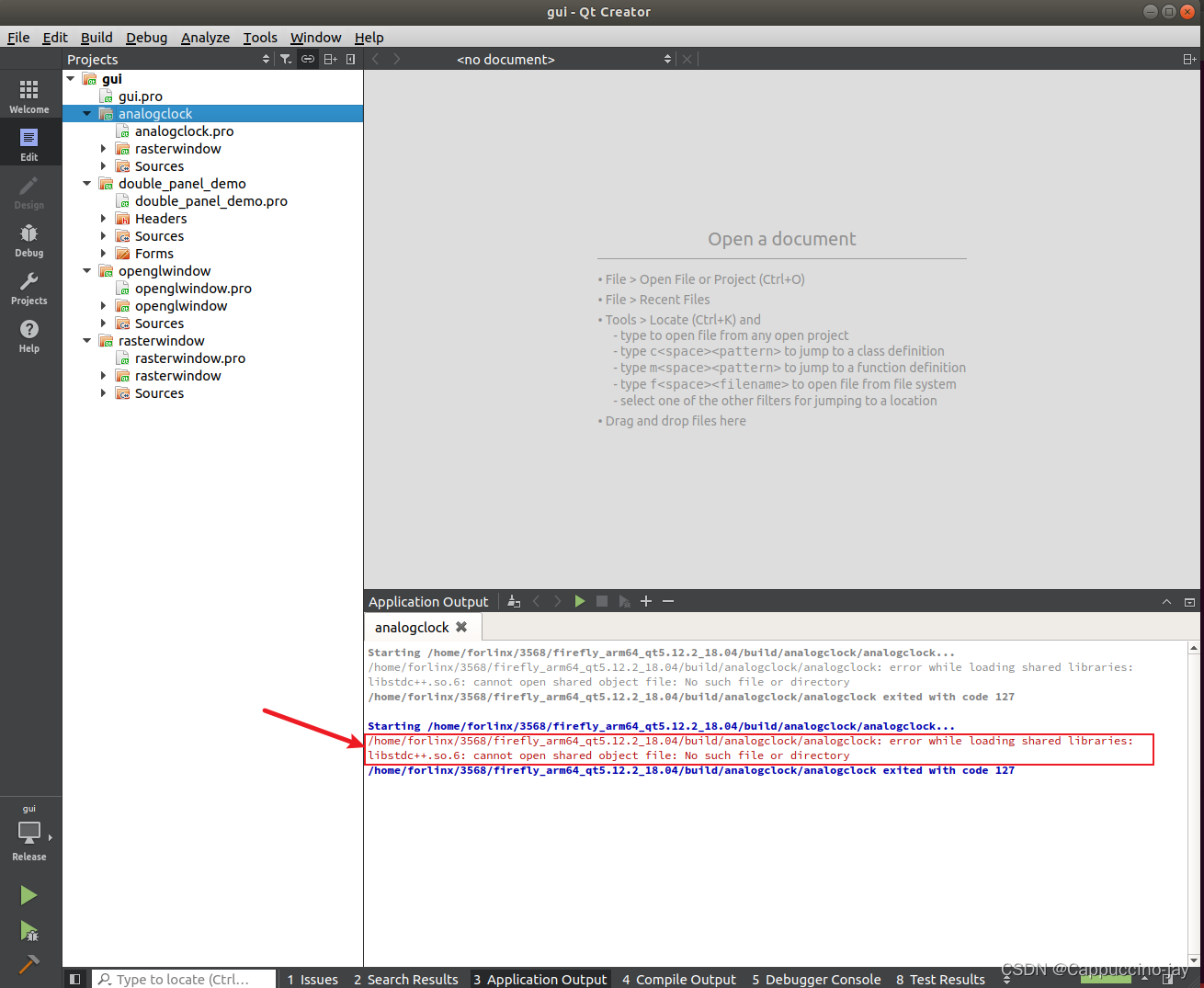The image size is (1204, 988).
Task: Clear Application Output with broom icon
Action: point(514,601)
